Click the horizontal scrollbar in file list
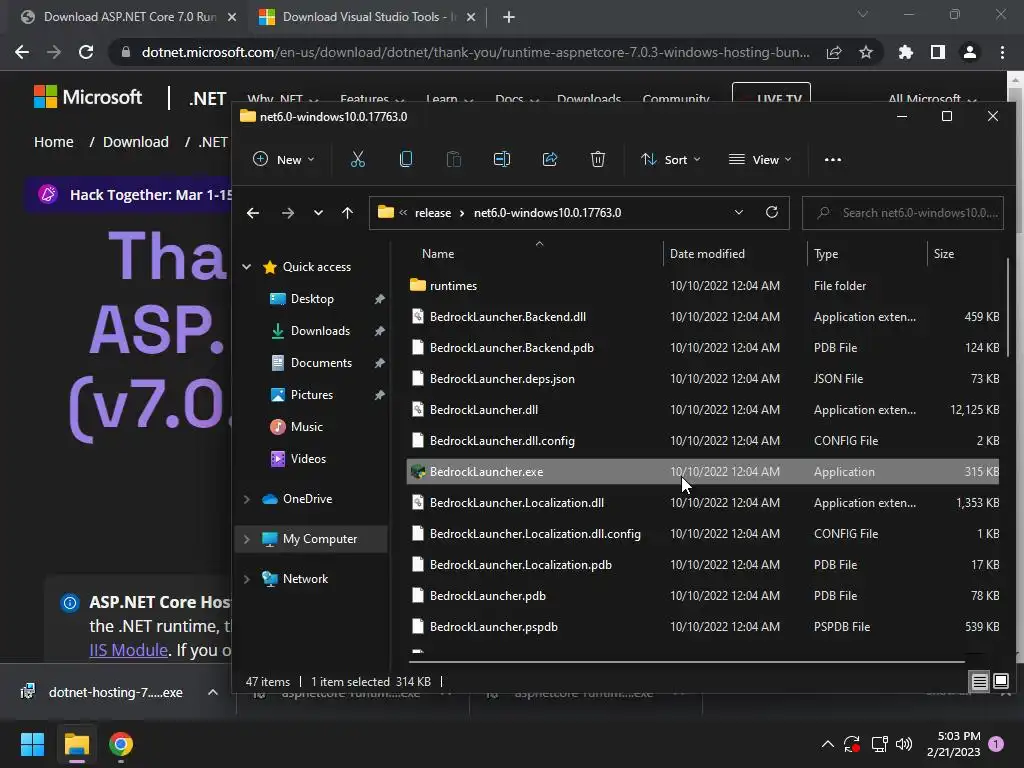Screen dimensions: 1024x768 click(x=685, y=662)
